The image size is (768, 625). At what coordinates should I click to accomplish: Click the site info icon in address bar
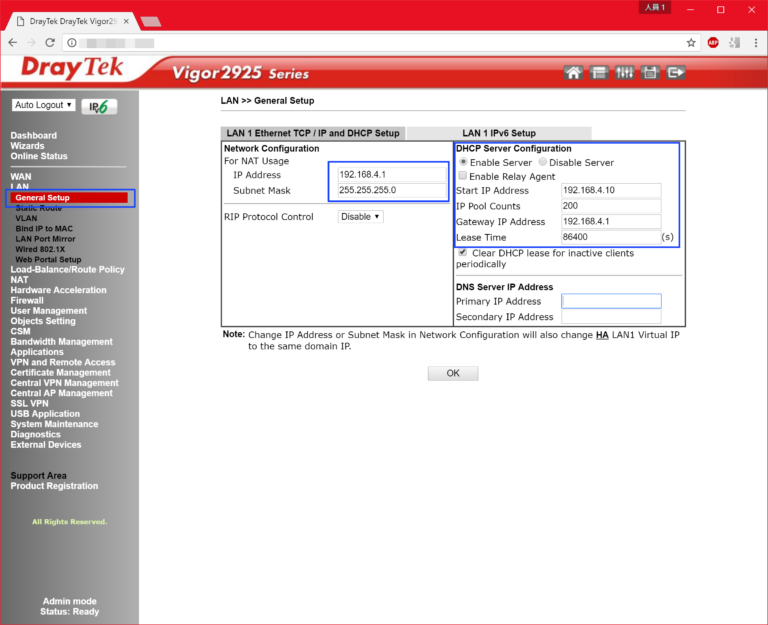click(x=72, y=43)
